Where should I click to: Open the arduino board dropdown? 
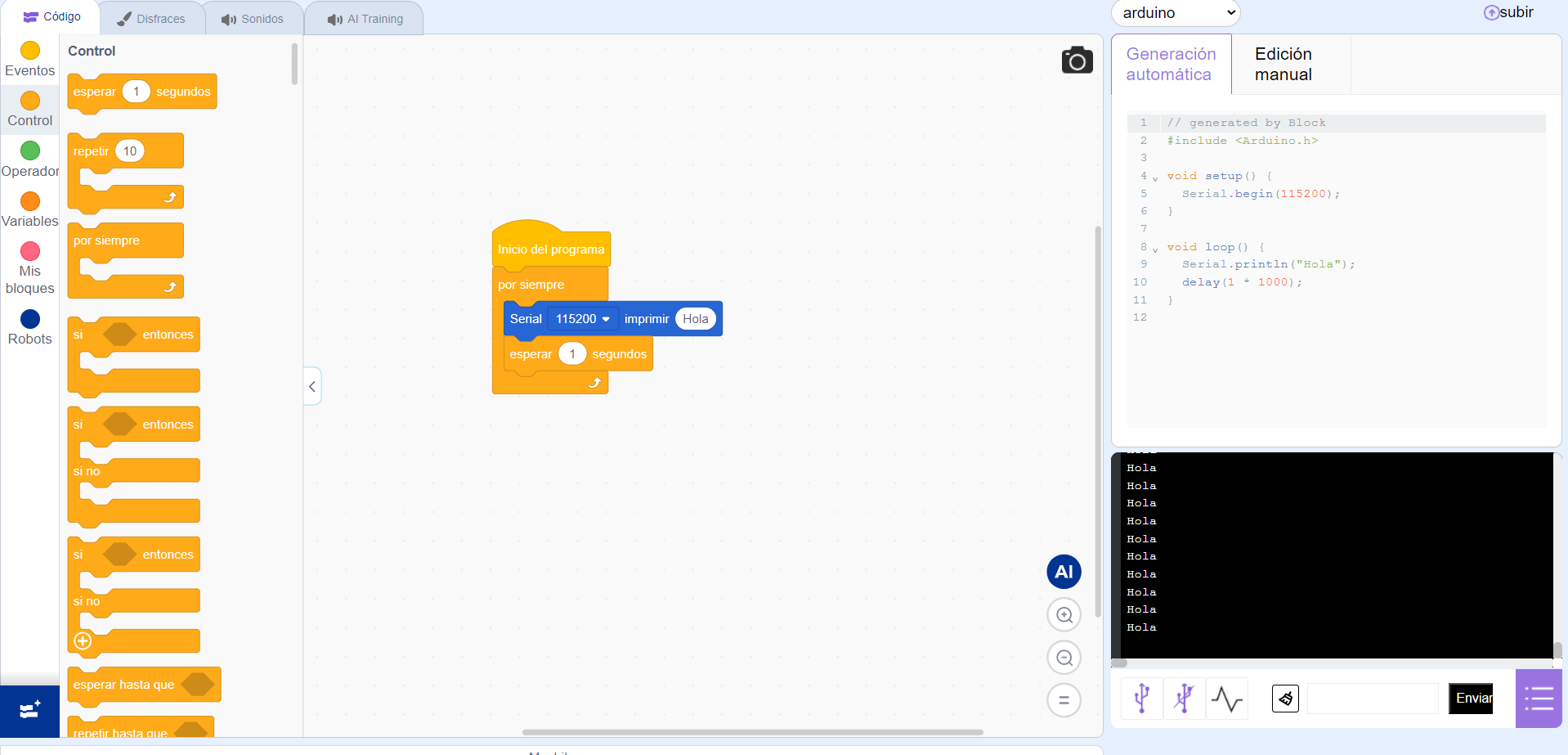1176,13
